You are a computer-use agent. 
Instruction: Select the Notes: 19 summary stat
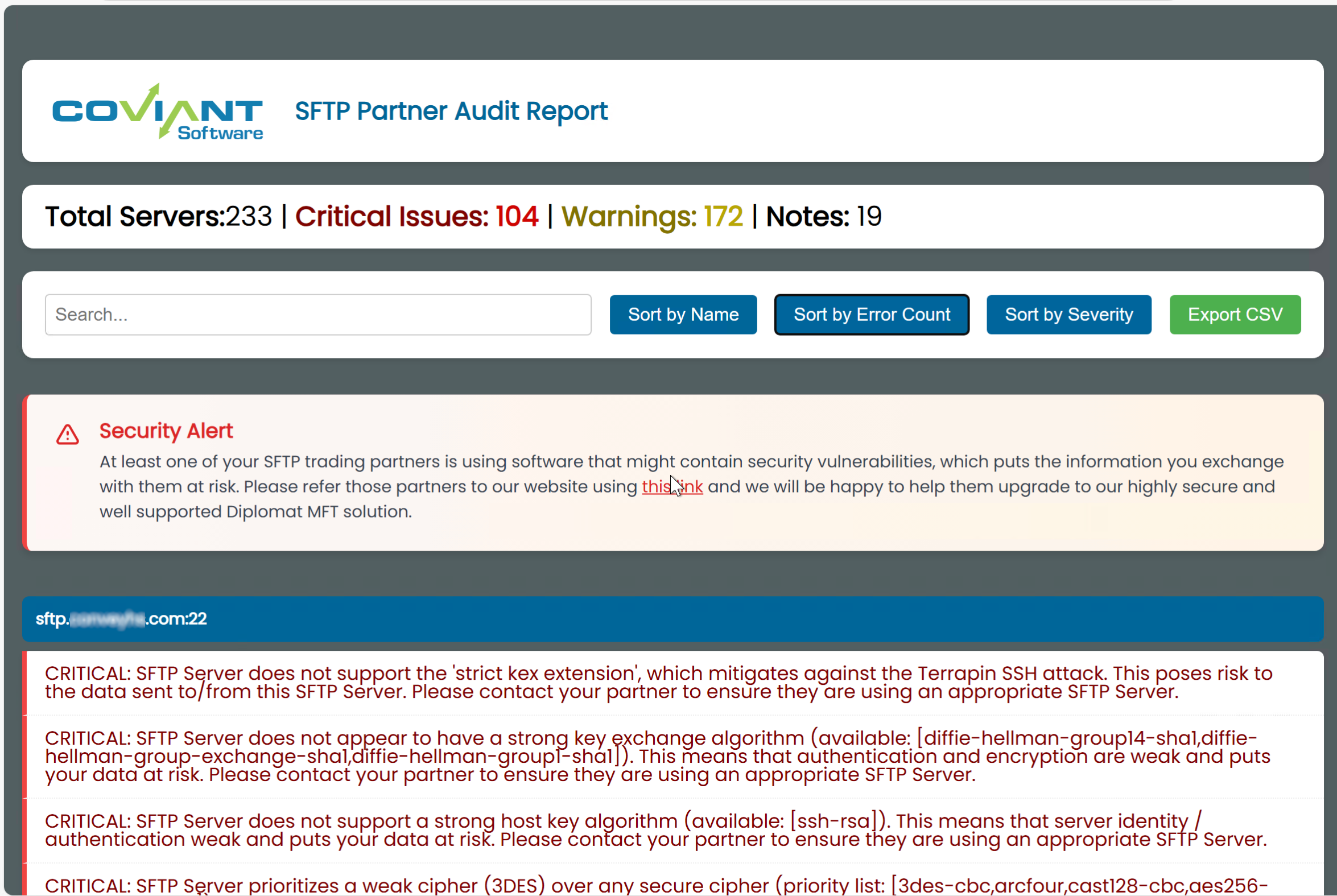point(823,216)
